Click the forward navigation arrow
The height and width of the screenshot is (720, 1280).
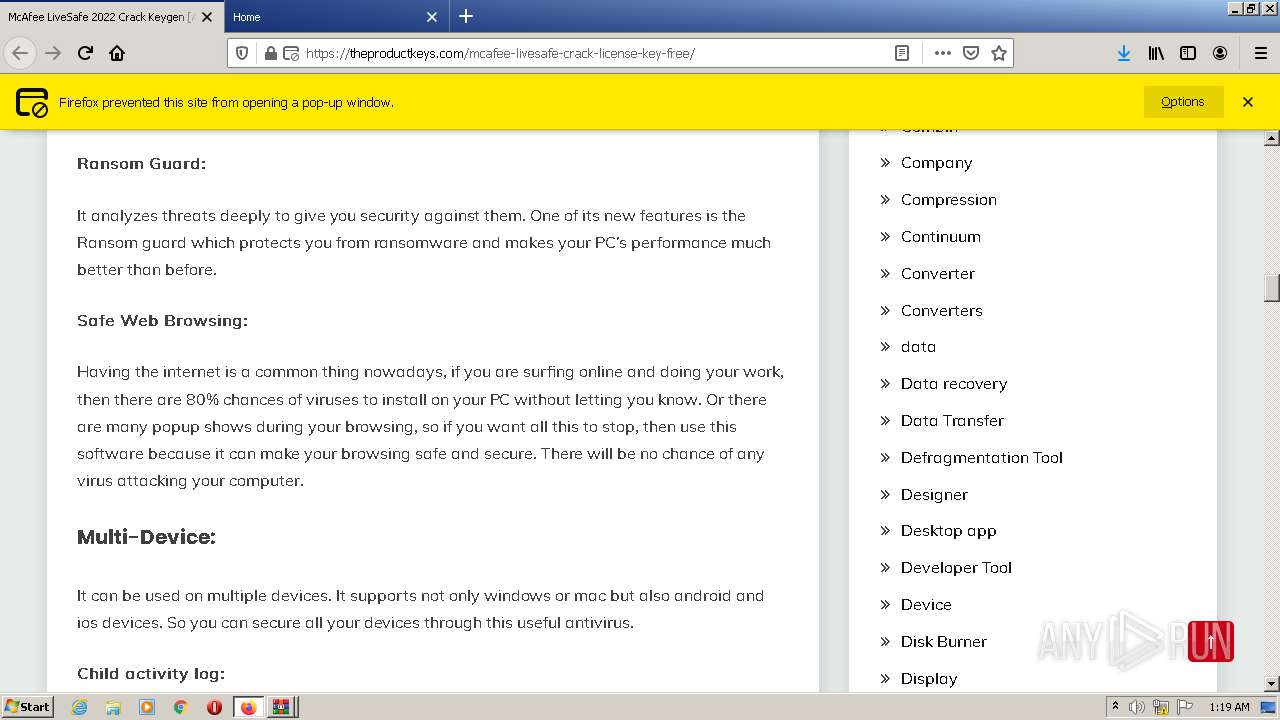pyautogui.click(x=53, y=53)
